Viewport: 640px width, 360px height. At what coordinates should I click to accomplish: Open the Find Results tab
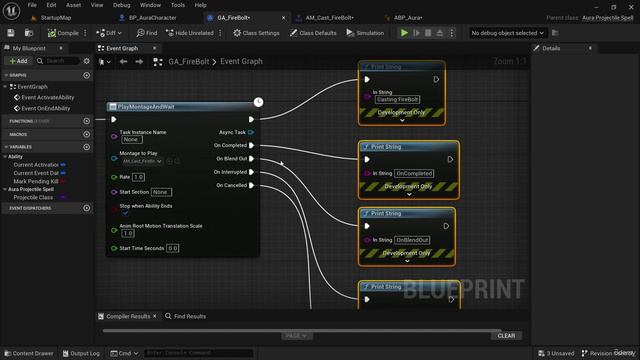pyautogui.click(x=186, y=316)
